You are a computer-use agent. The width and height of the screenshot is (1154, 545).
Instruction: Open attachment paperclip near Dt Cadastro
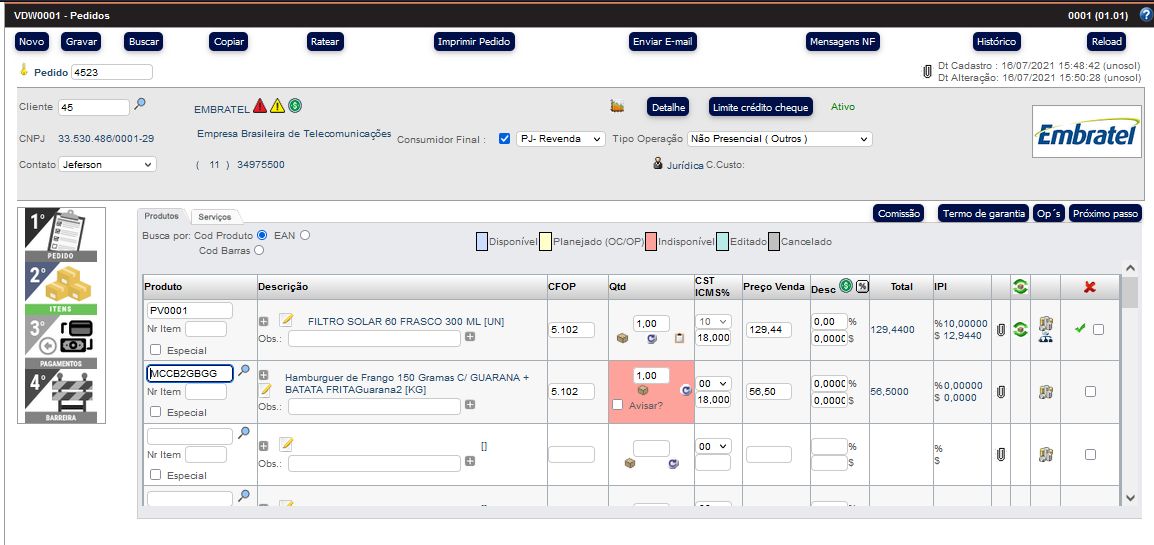point(927,72)
